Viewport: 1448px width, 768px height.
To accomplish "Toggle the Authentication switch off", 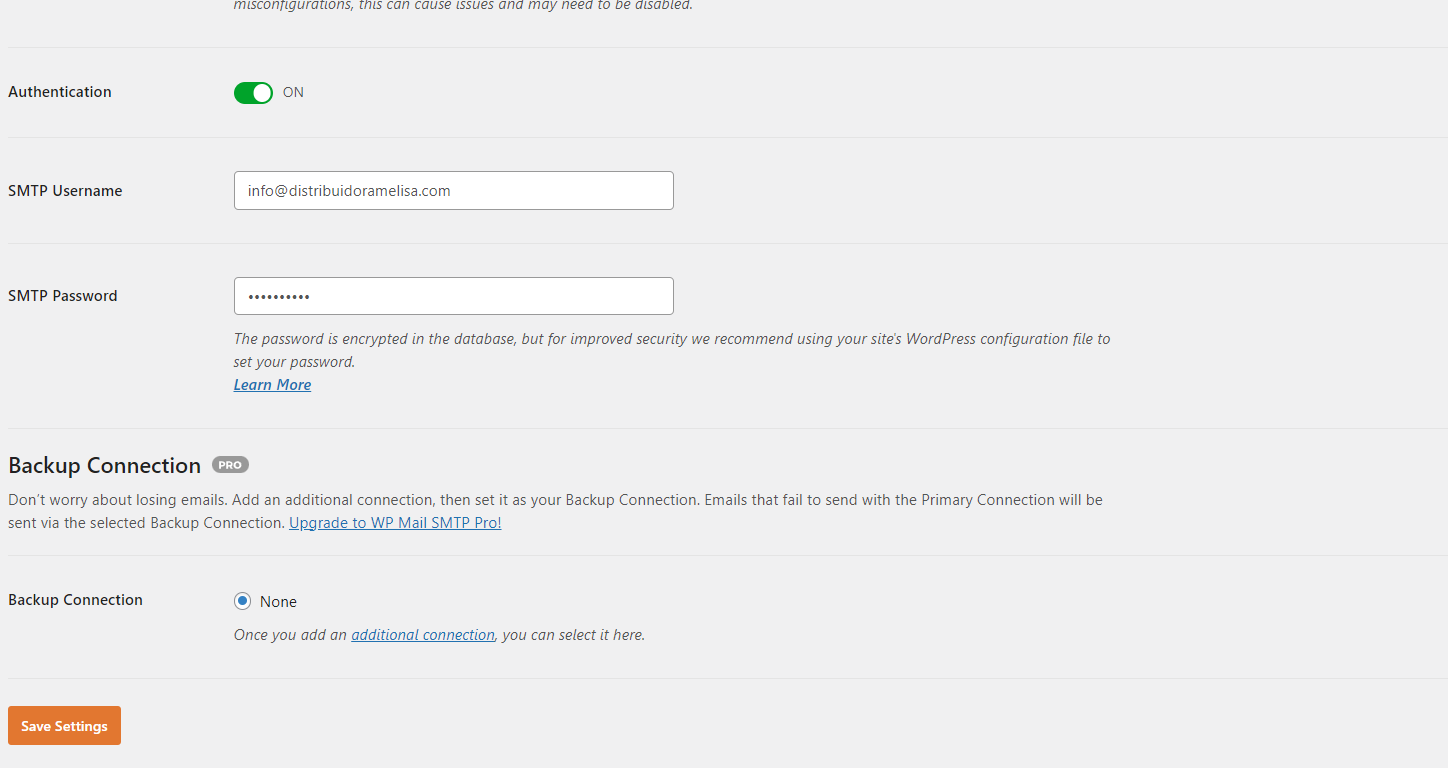I will point(253,93).
